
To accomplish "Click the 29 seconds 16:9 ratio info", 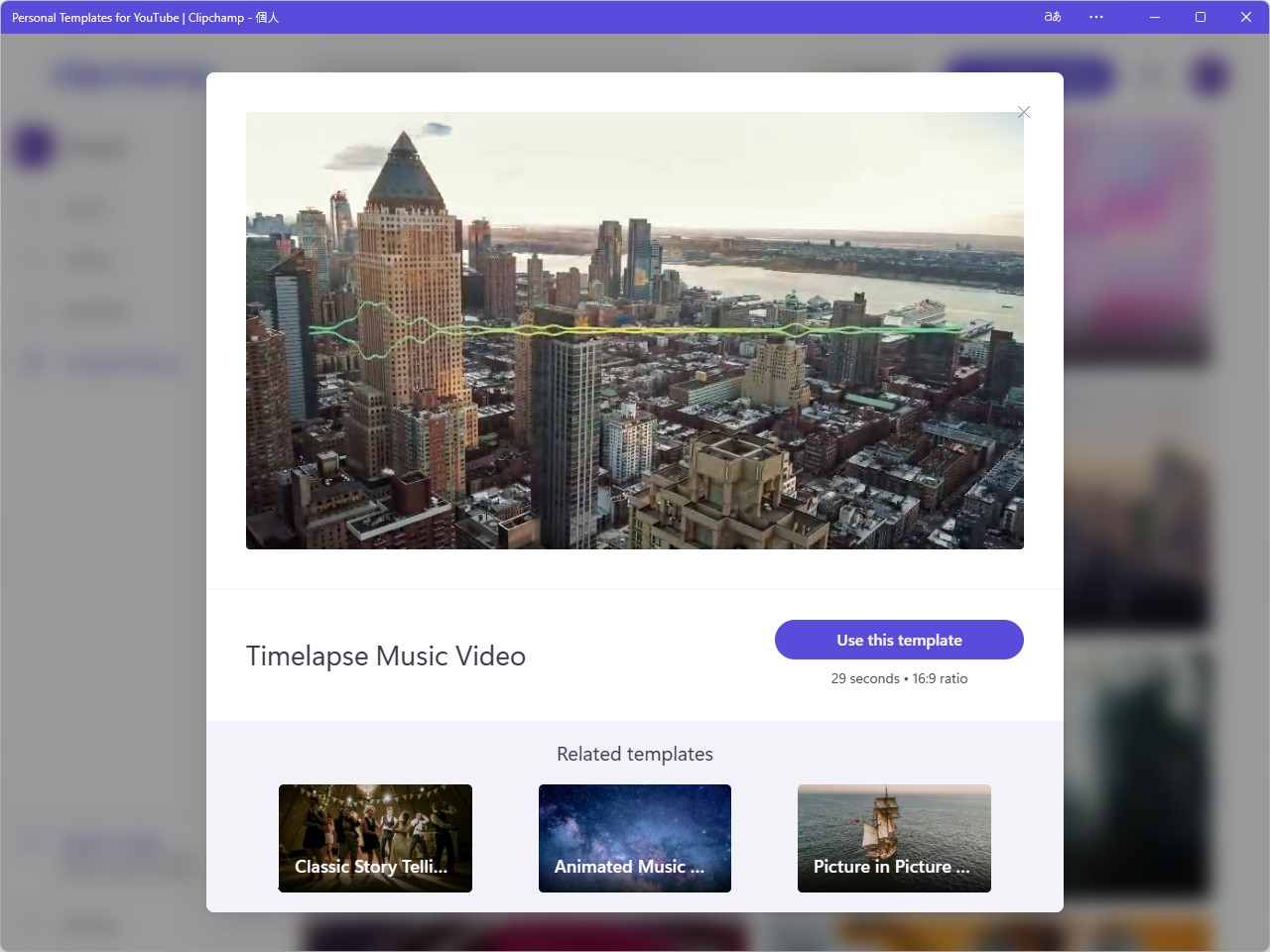I will click(899, 678).
